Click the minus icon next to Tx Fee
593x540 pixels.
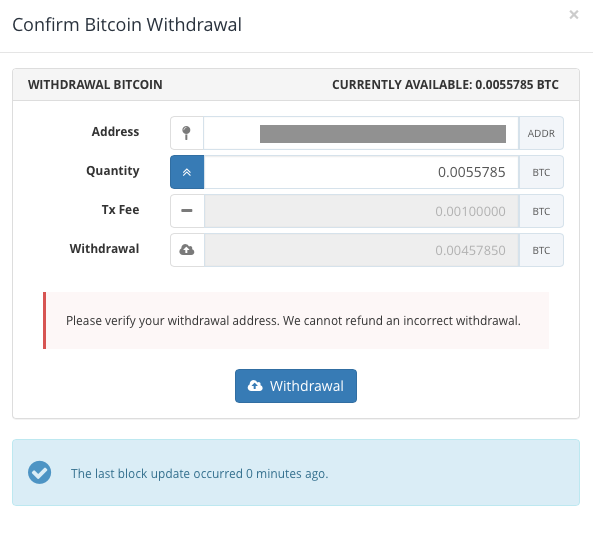coord(187,211)
